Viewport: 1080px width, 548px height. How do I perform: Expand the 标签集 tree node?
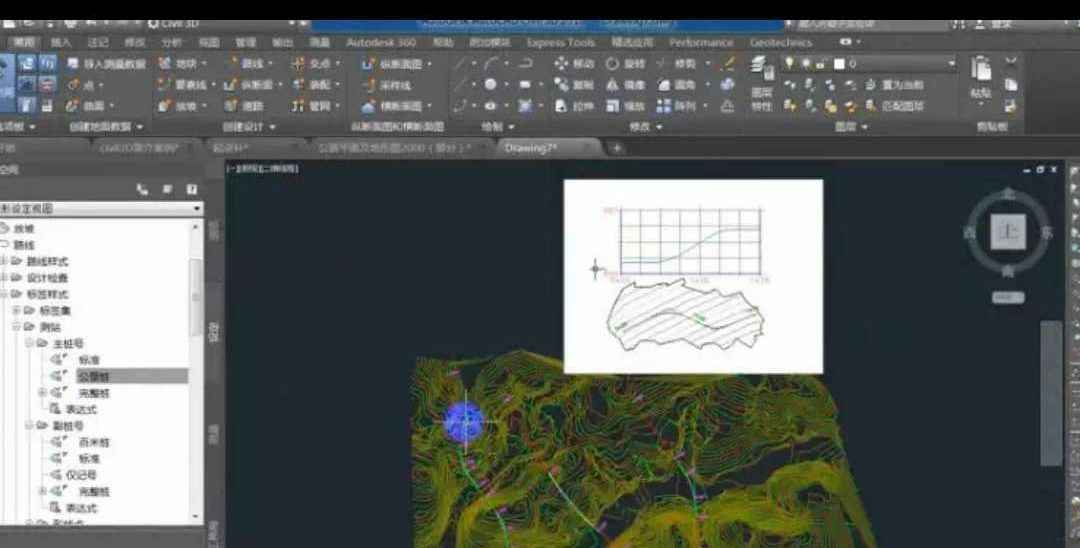click(17, 310)
